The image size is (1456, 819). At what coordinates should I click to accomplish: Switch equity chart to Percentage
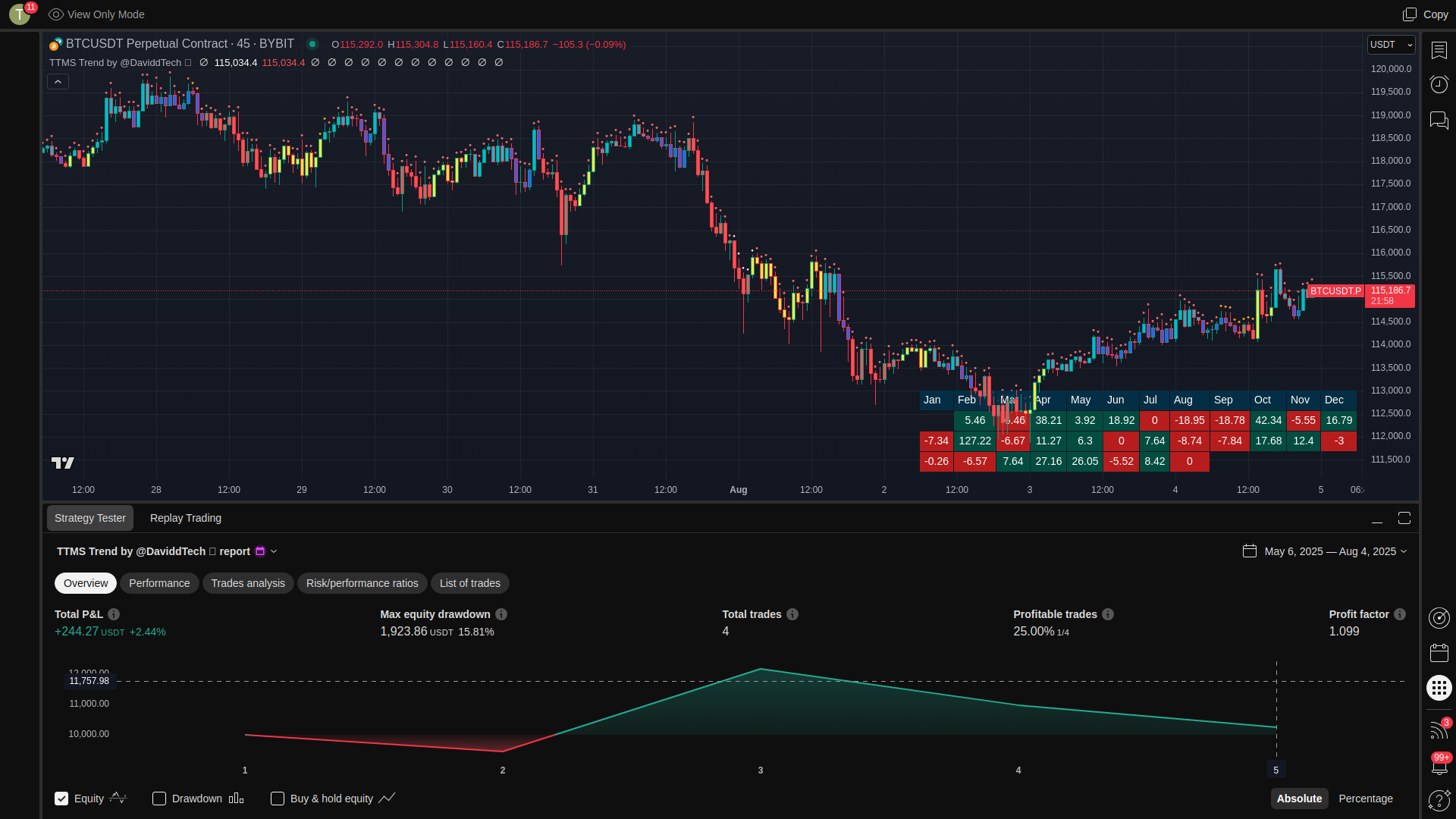[1366, 799]
